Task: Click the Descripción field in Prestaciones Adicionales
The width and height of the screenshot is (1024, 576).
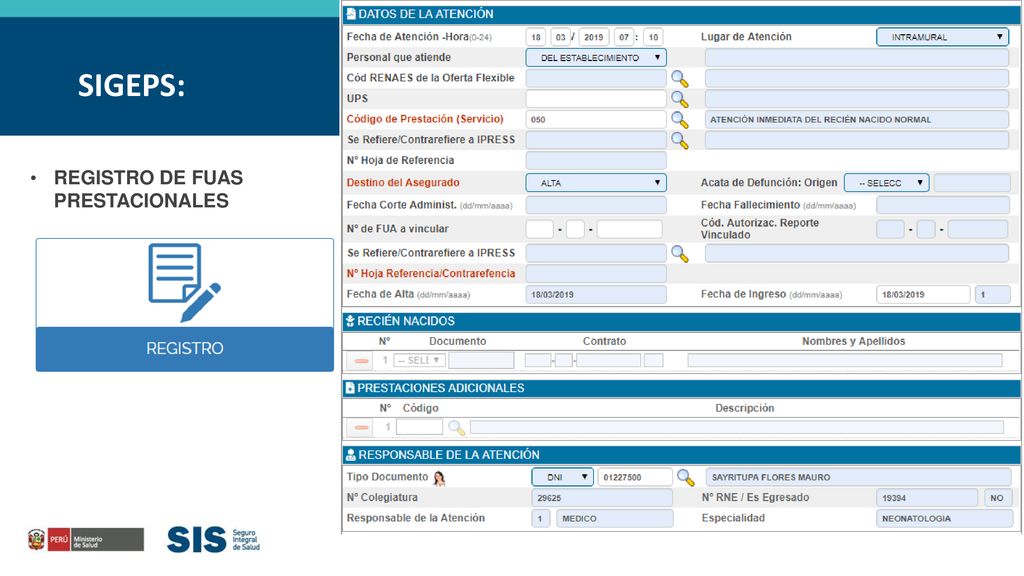Action: tap(737, 427)
